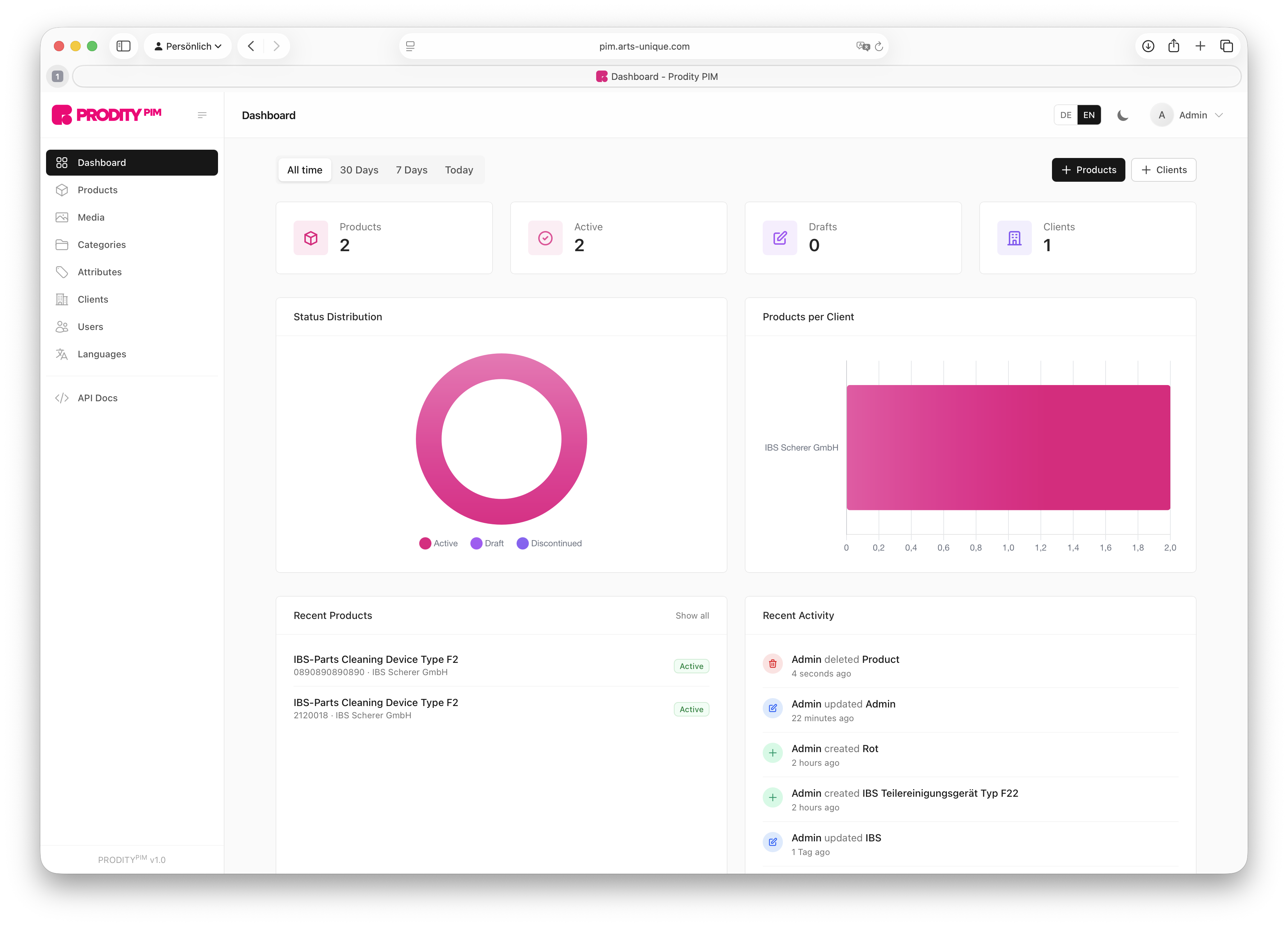
Task: Reload the page in address bar
Action: coord(879,46)
